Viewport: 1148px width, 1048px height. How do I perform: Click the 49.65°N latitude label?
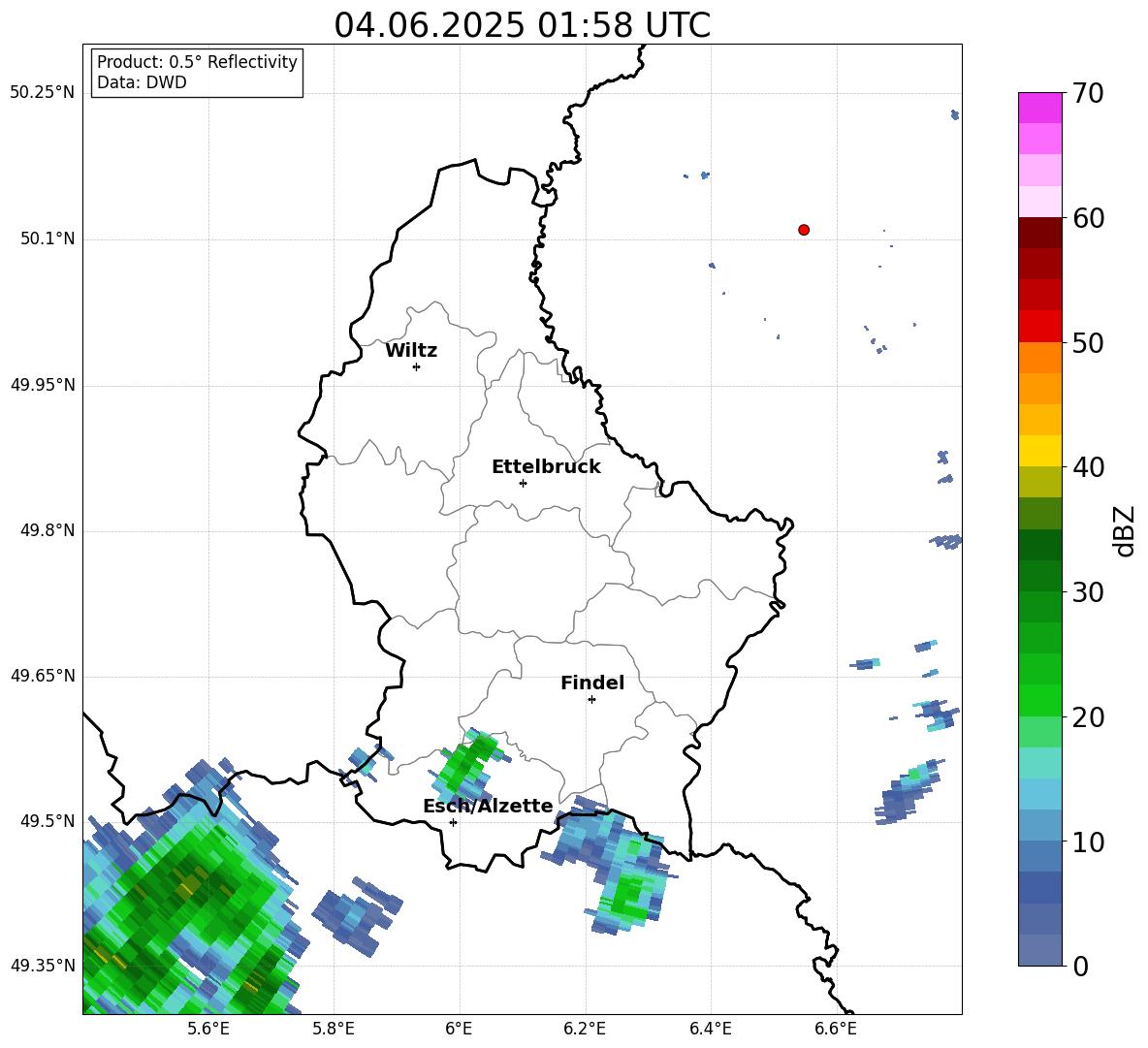coord(43,676)
